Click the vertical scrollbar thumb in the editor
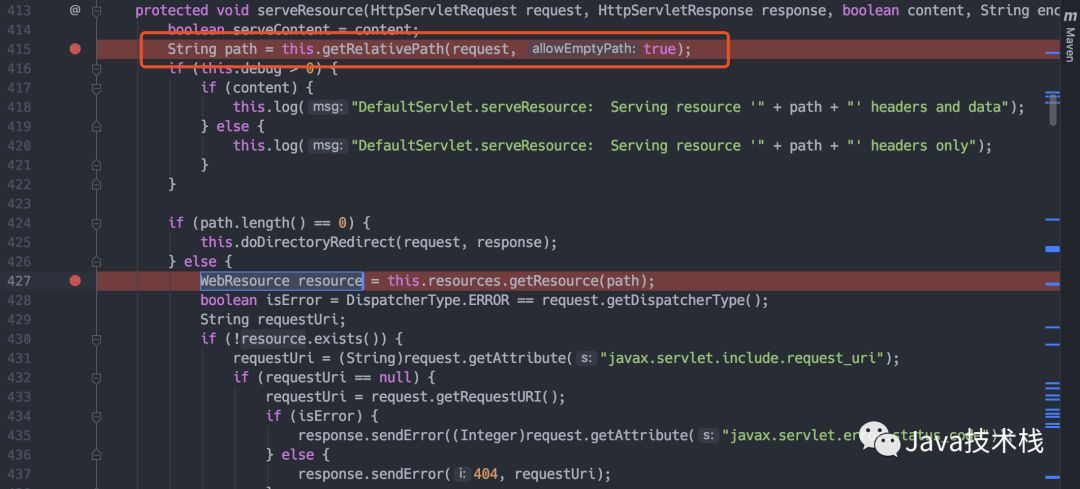This screenshot has height=489, width=1080. (x=1053, y=105)
